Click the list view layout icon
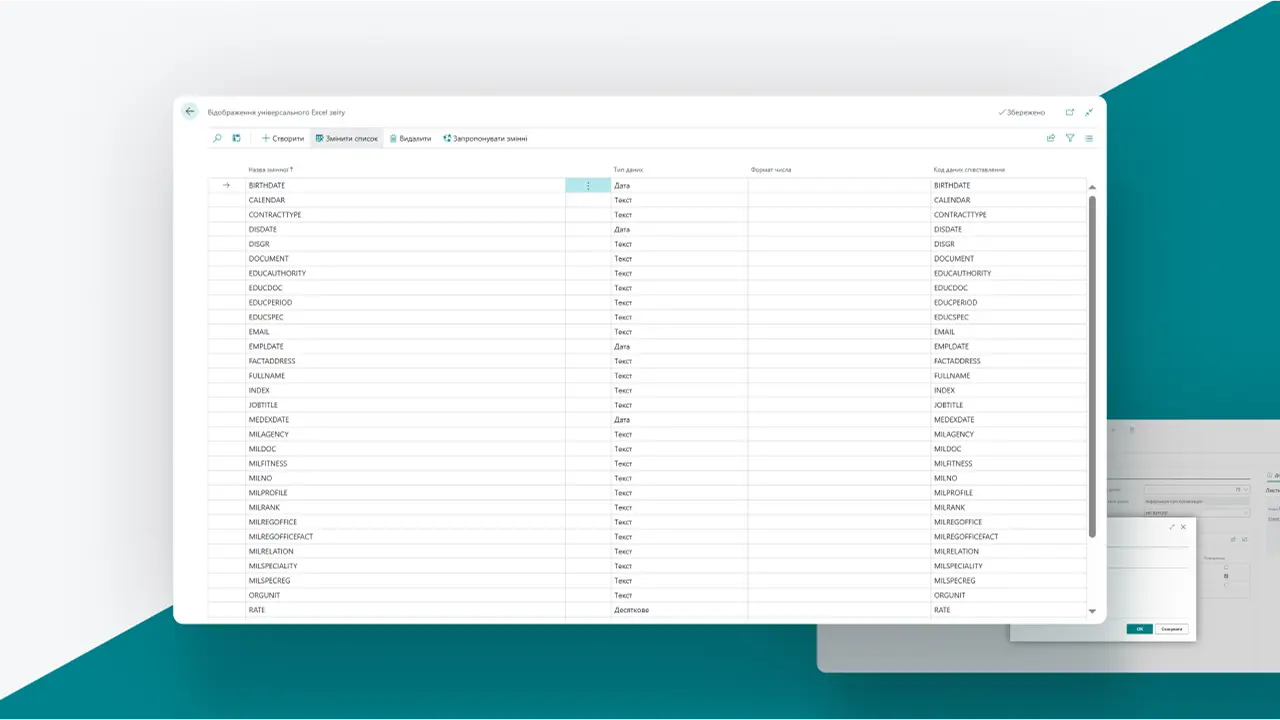1280x720 pixels. click(x=1089, y=138)
